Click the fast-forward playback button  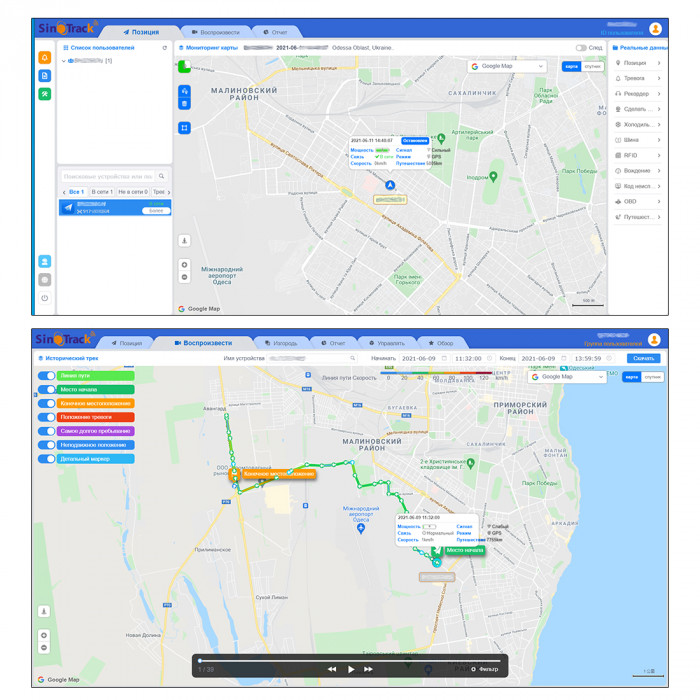pos(368,669)
